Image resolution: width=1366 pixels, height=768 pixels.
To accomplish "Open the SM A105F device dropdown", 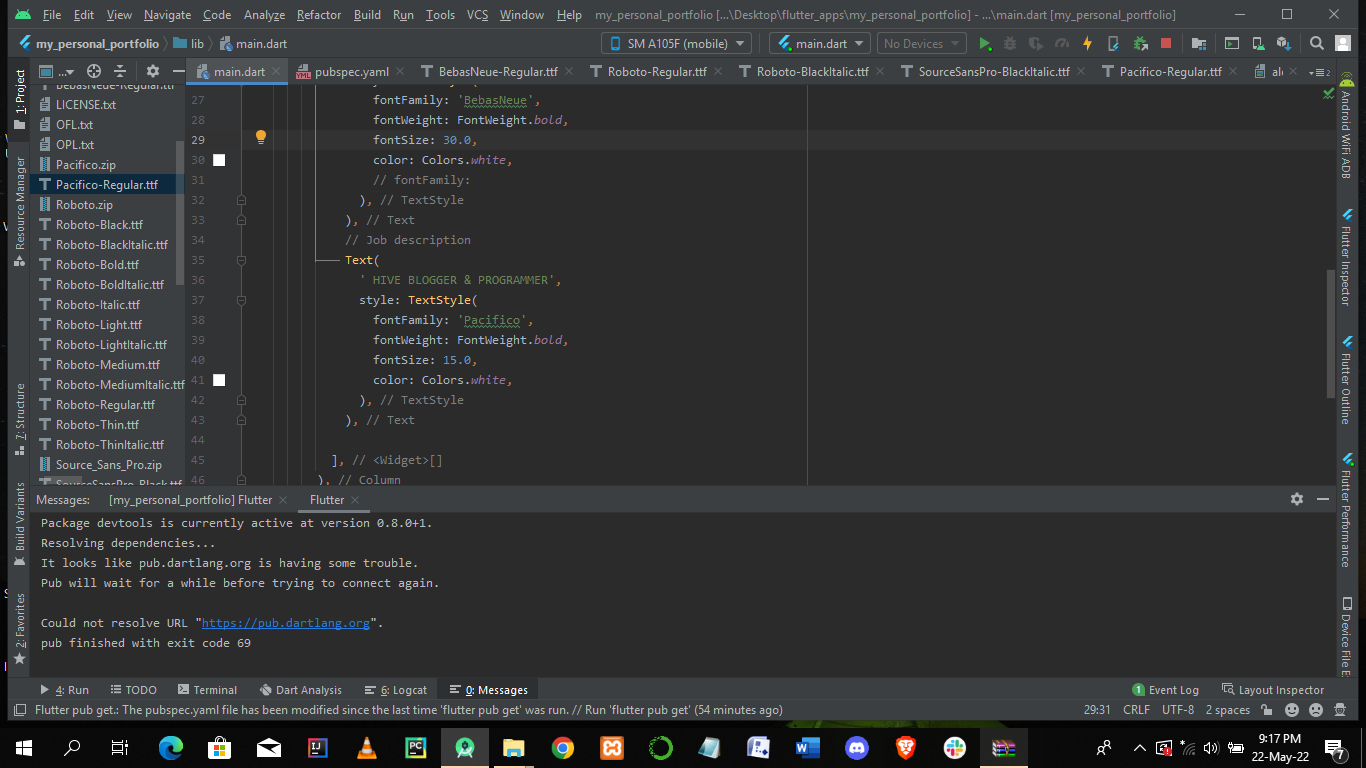I will [676, 44].
